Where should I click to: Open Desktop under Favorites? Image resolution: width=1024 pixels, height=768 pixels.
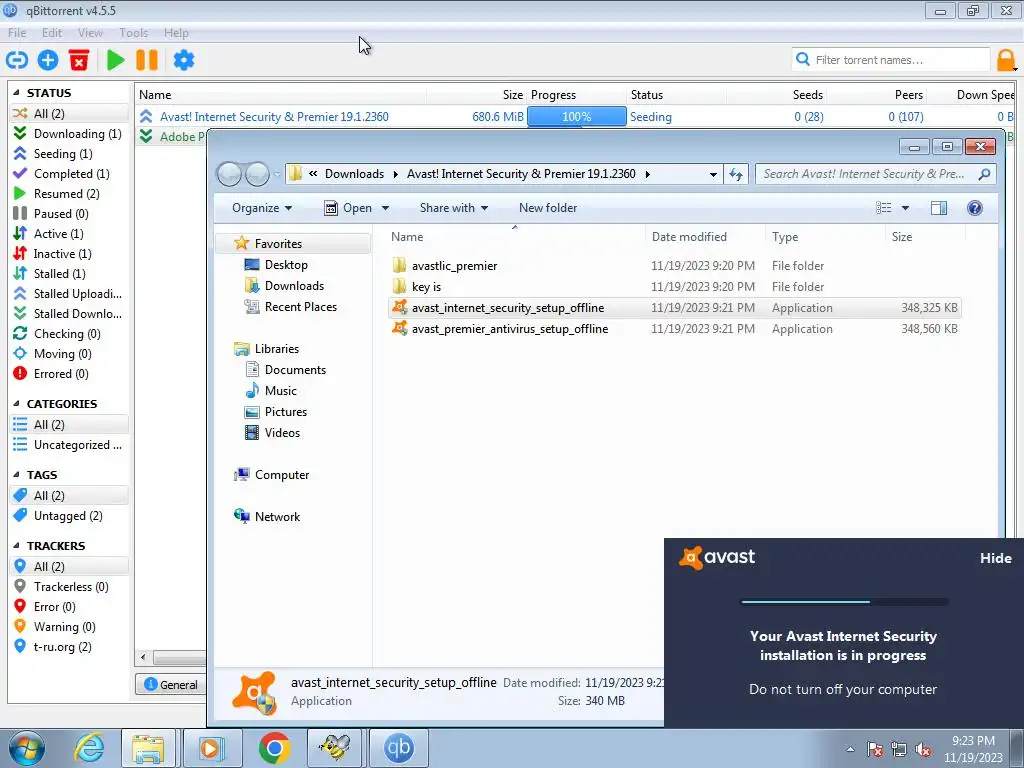pos(285,264)
